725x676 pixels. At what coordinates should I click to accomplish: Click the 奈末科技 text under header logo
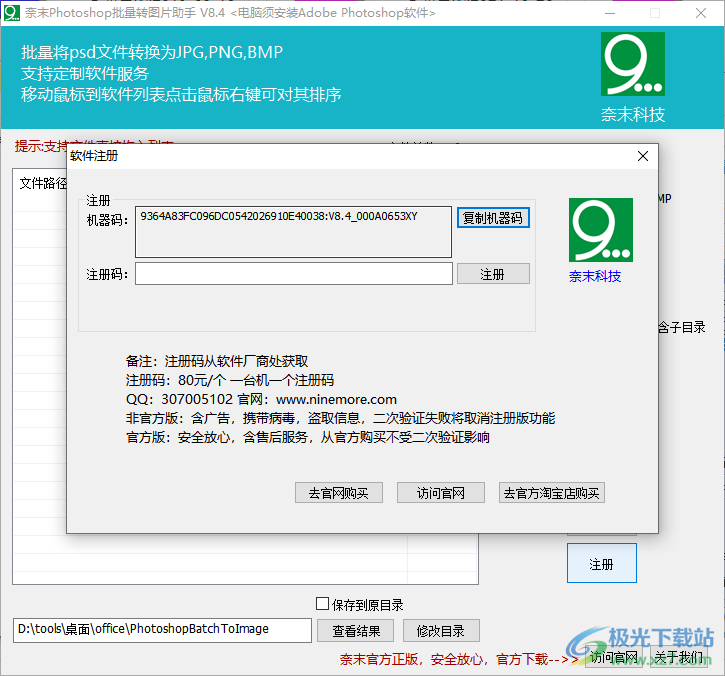coord(633,114)
